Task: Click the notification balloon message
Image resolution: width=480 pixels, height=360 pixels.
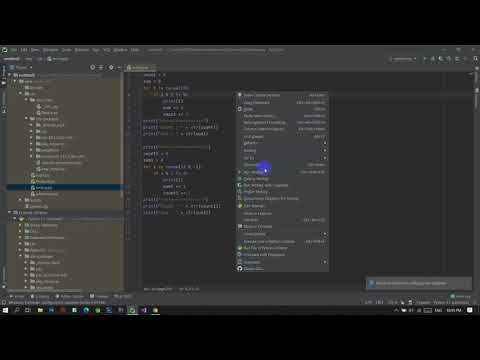Action: click(419, 284)
